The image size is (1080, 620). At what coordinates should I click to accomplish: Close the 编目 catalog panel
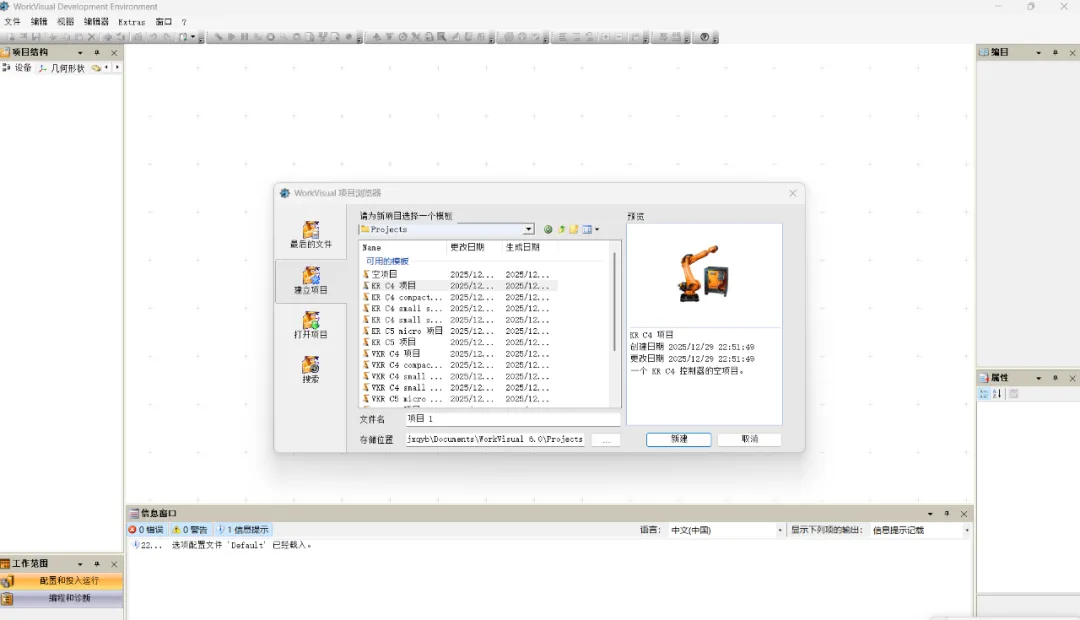tap(1072, 52)
